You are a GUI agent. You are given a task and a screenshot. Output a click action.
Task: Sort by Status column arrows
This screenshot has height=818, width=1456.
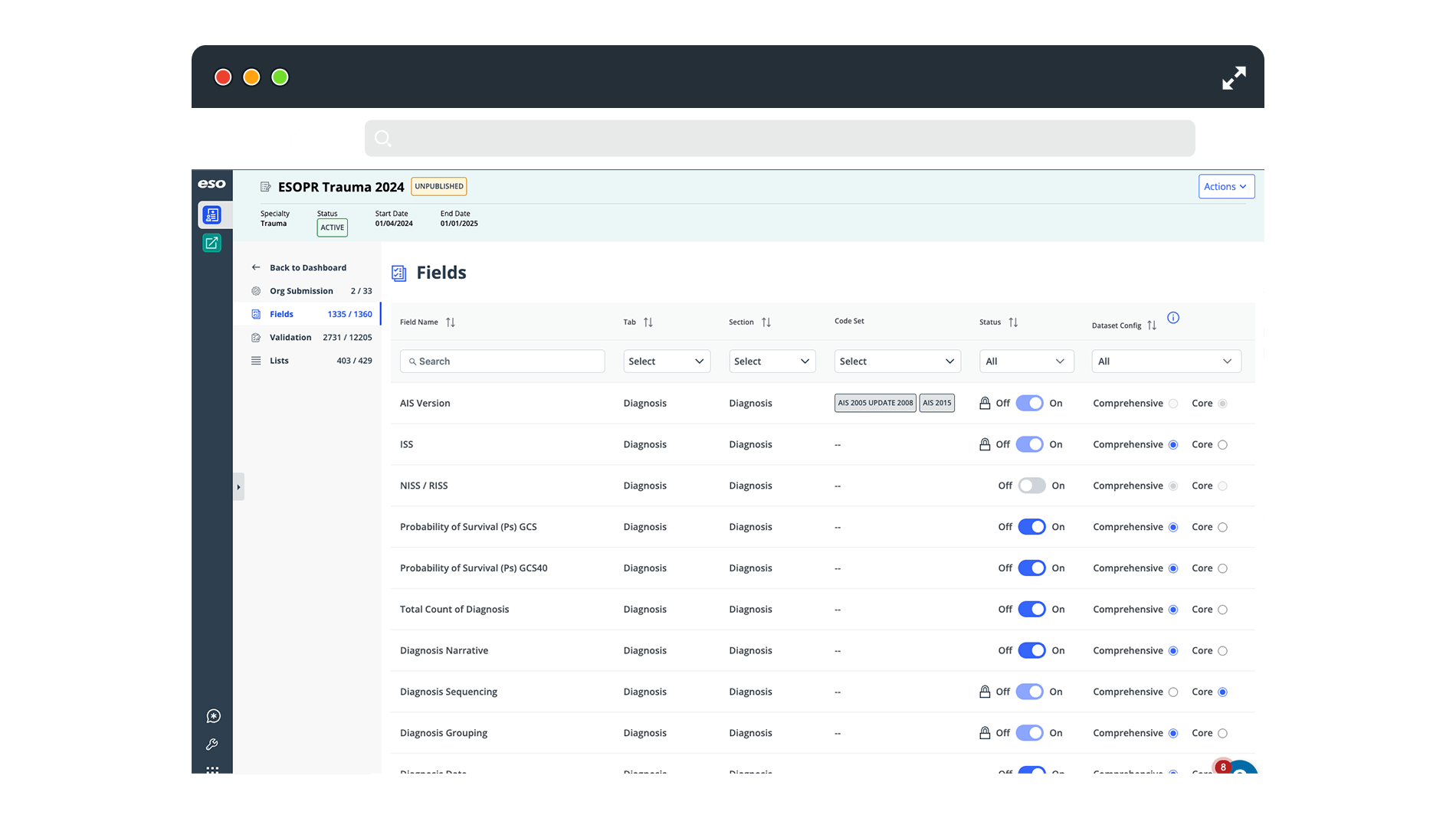(1013, 322)
